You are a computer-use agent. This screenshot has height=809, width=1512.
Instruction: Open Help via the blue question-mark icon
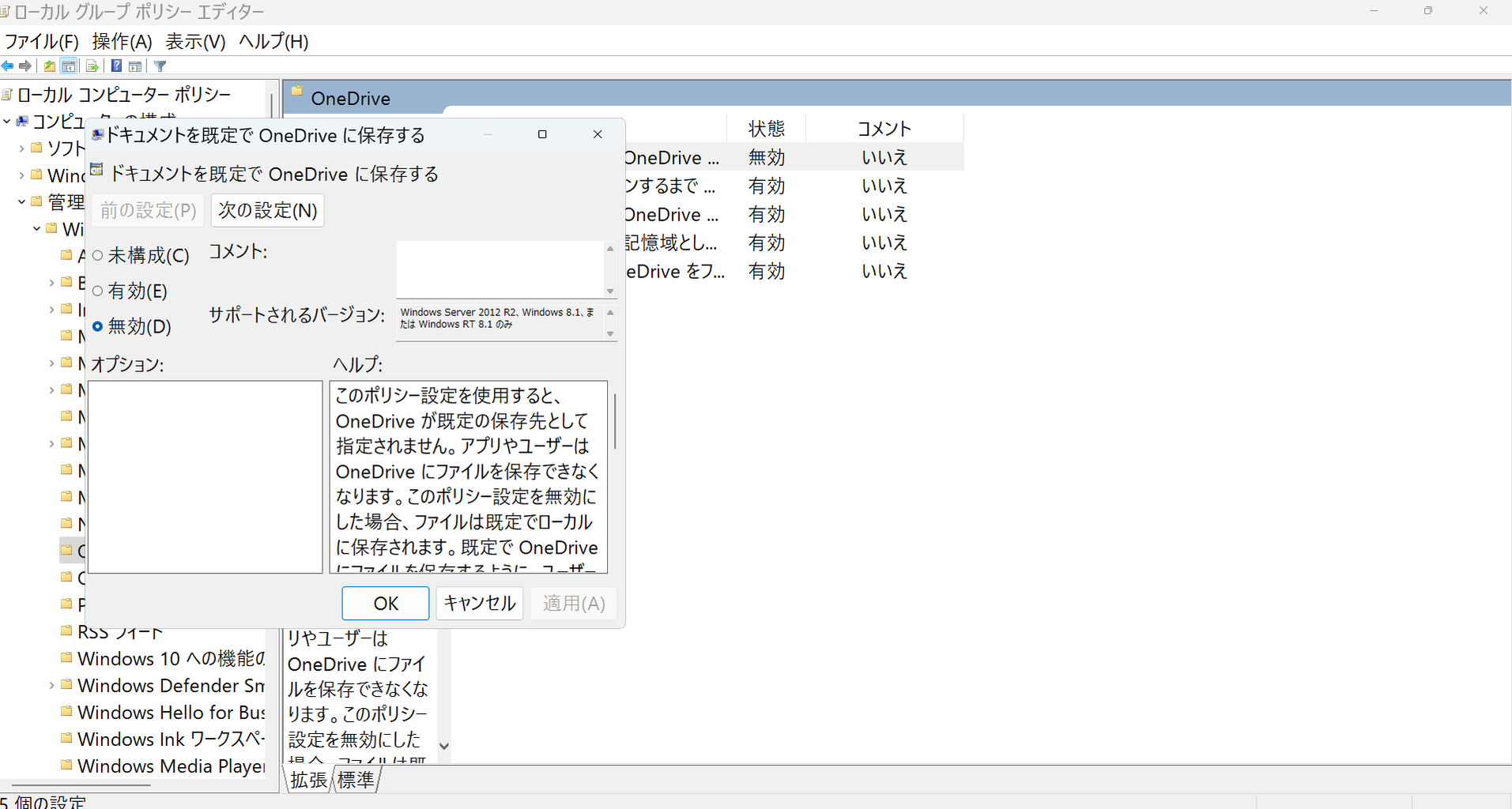pyautogui.click(x=116, y=66)
